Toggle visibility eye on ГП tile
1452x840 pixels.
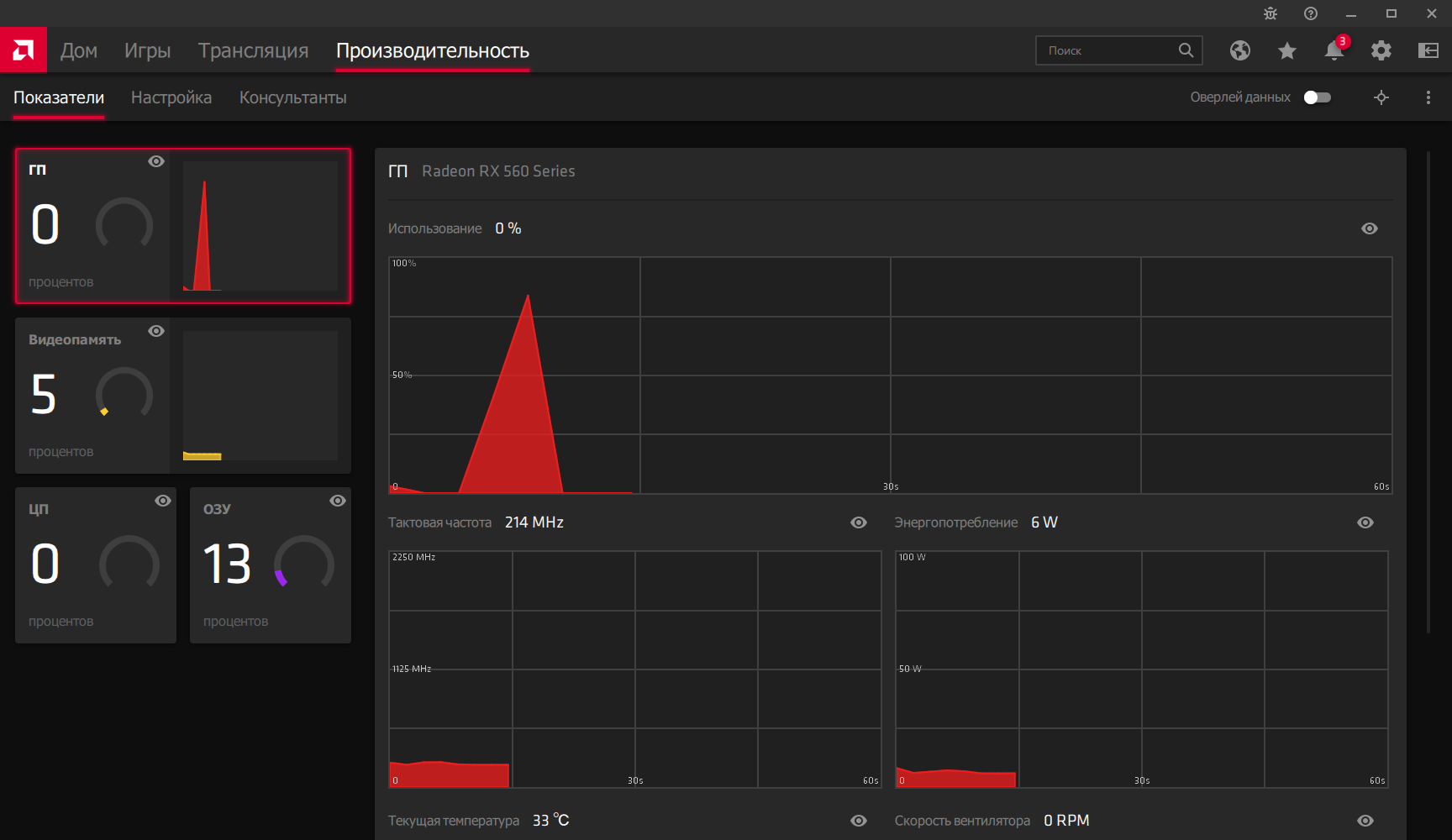(156, 161)
